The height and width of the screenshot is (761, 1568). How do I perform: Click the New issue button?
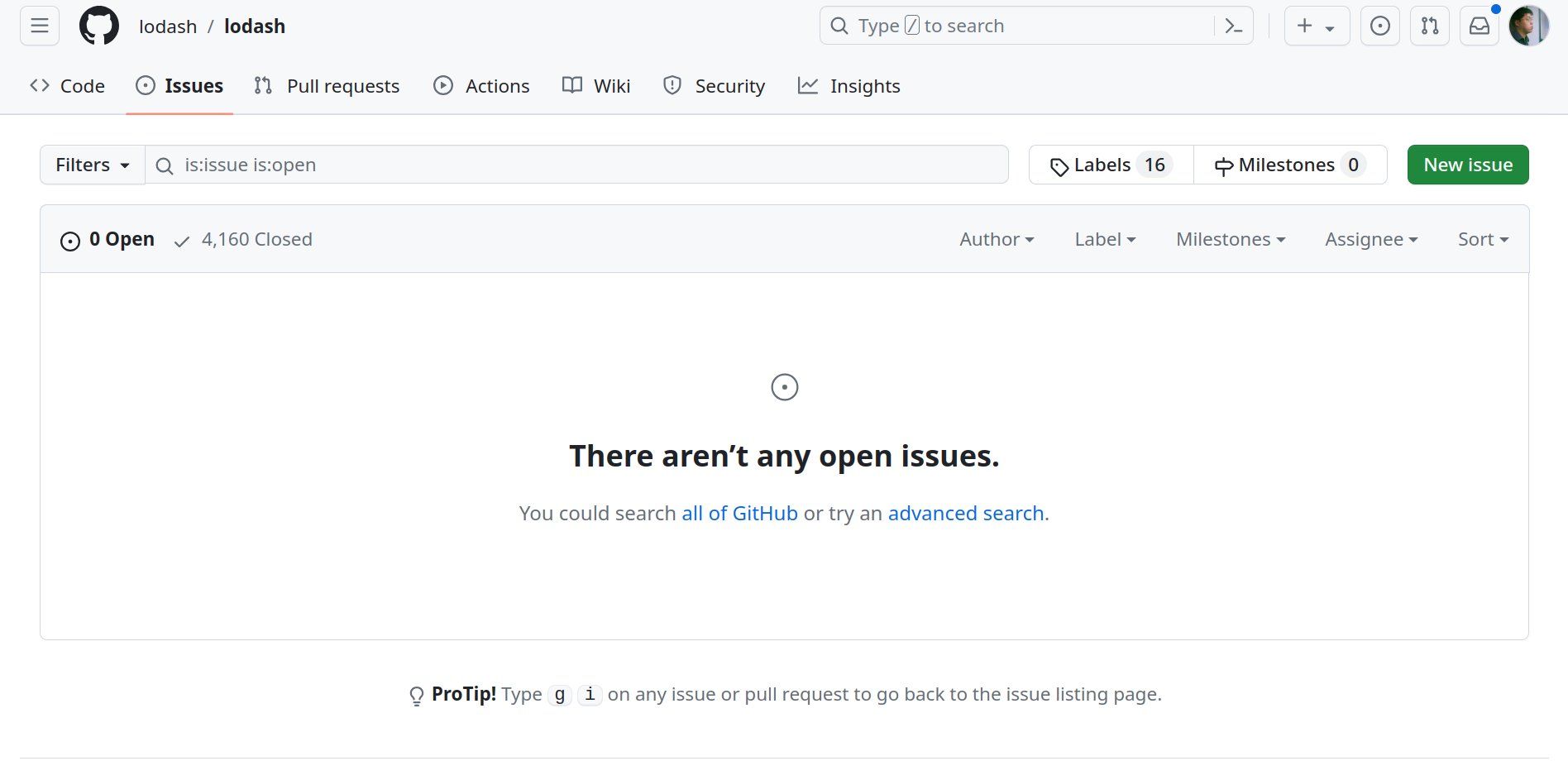[1468, 165]
